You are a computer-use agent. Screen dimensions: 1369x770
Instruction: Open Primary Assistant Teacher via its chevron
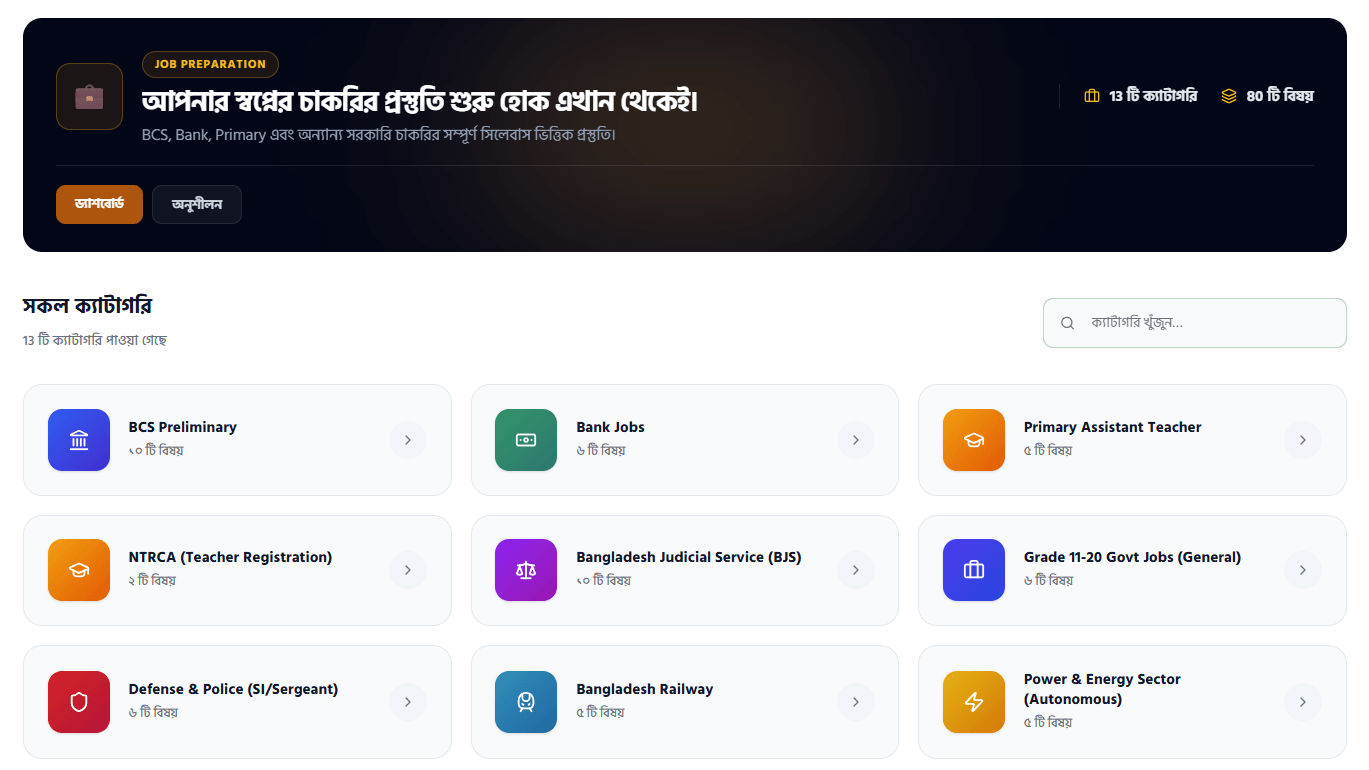click(x=1303, y=440)
